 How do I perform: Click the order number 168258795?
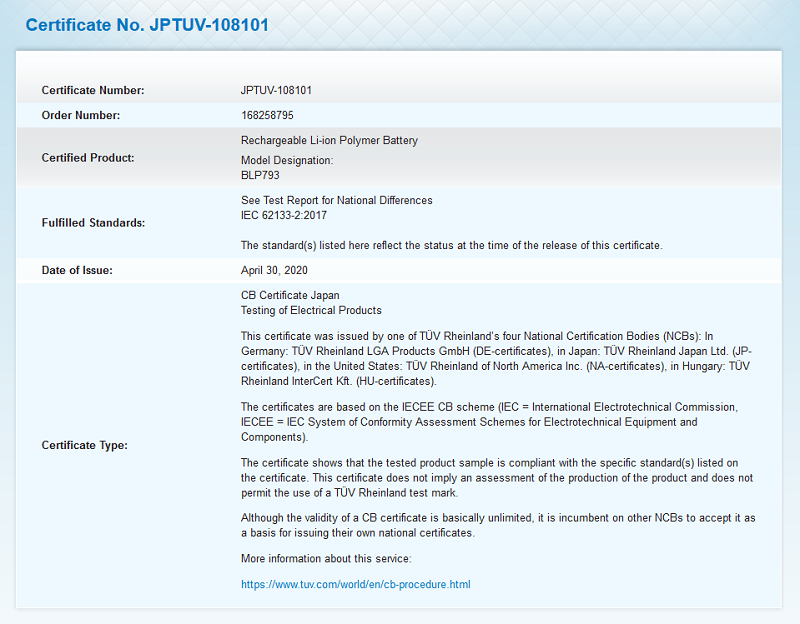267,115
